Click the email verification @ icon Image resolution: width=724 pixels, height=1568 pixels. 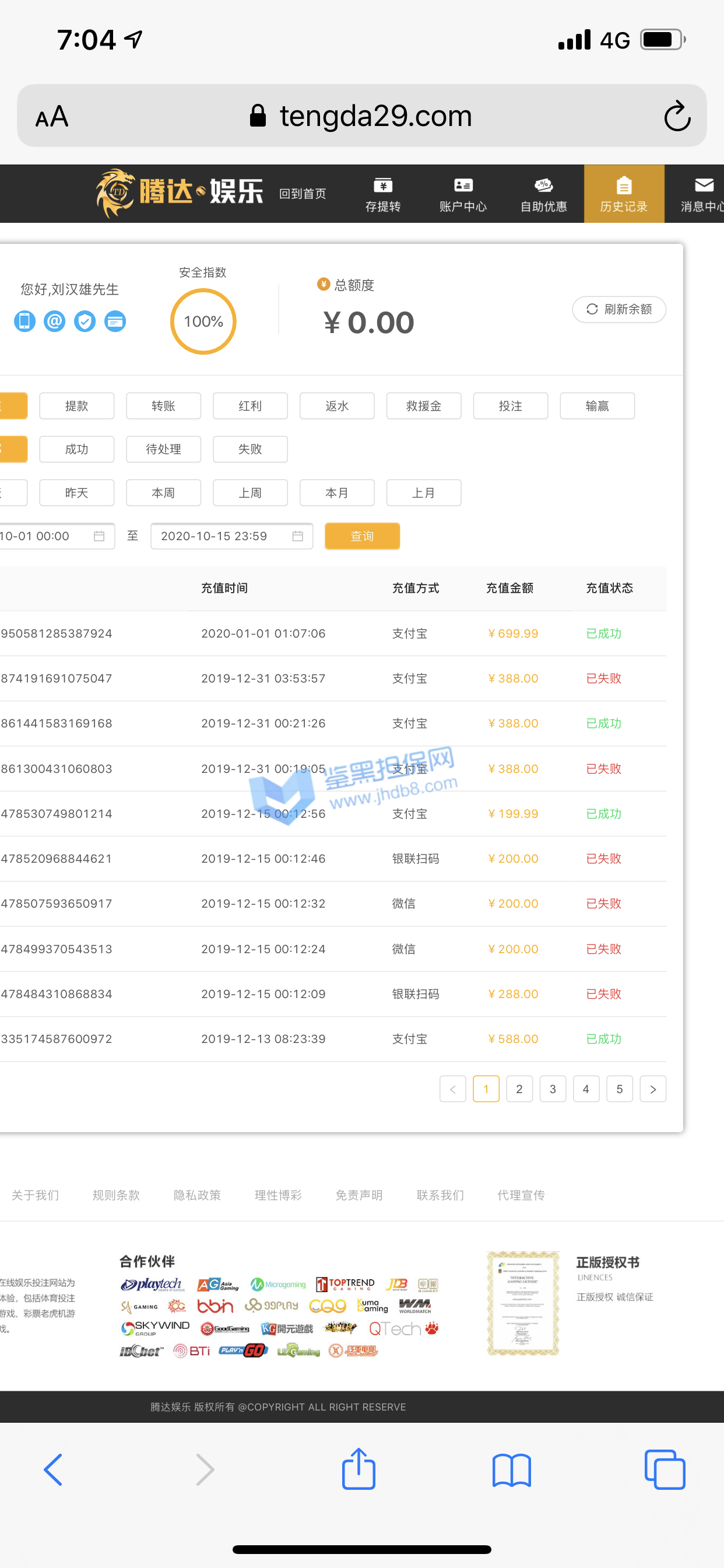point(55,321)
